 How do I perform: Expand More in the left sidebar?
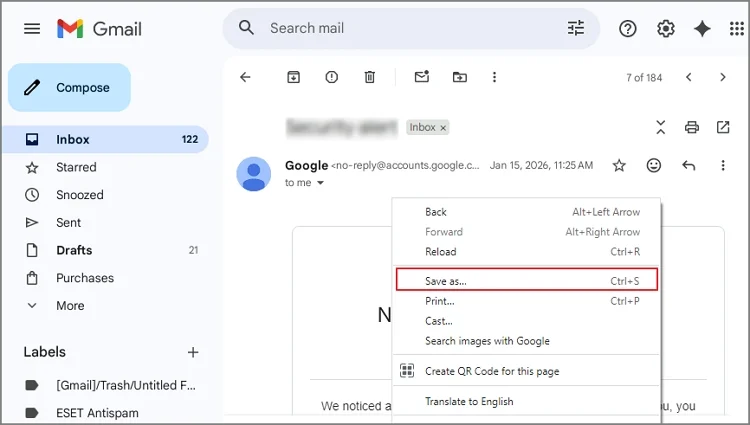[x=70, y=305]
